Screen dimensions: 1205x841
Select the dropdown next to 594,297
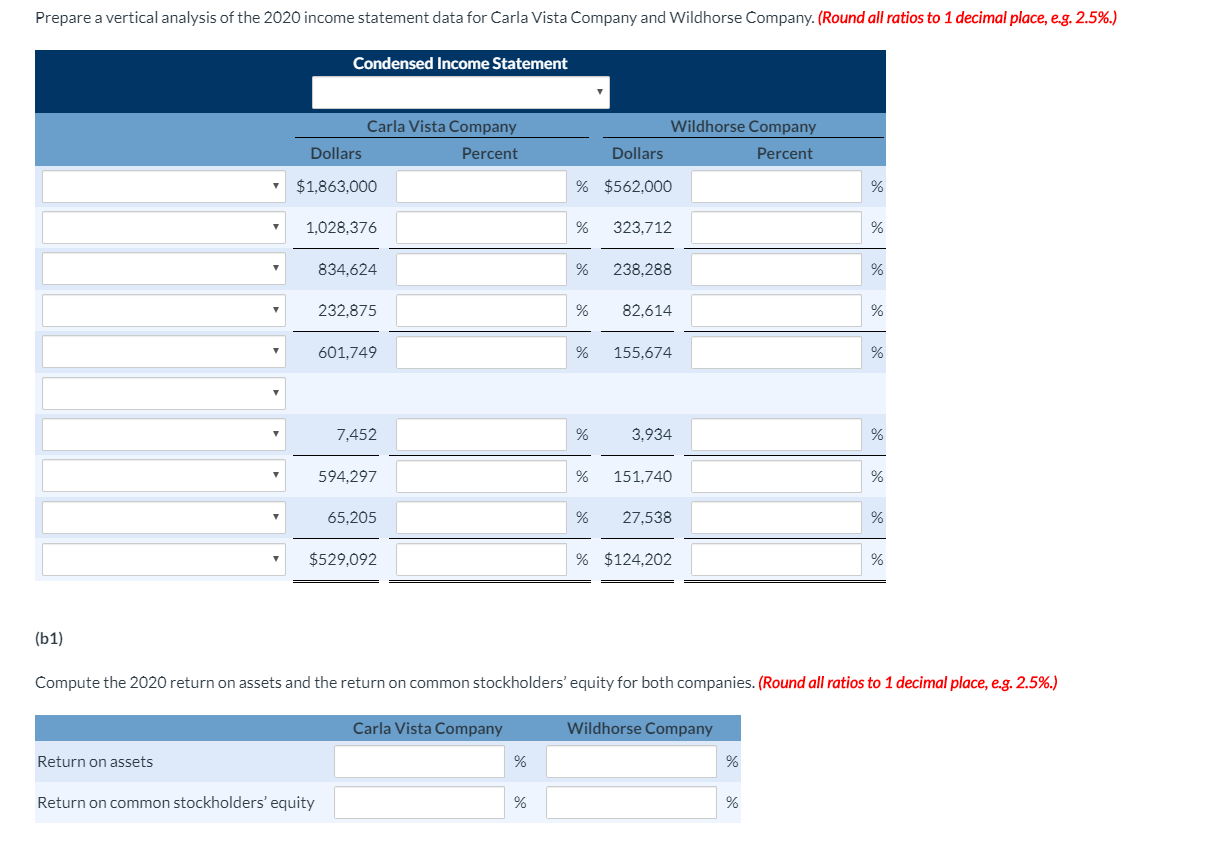(162, 475)
